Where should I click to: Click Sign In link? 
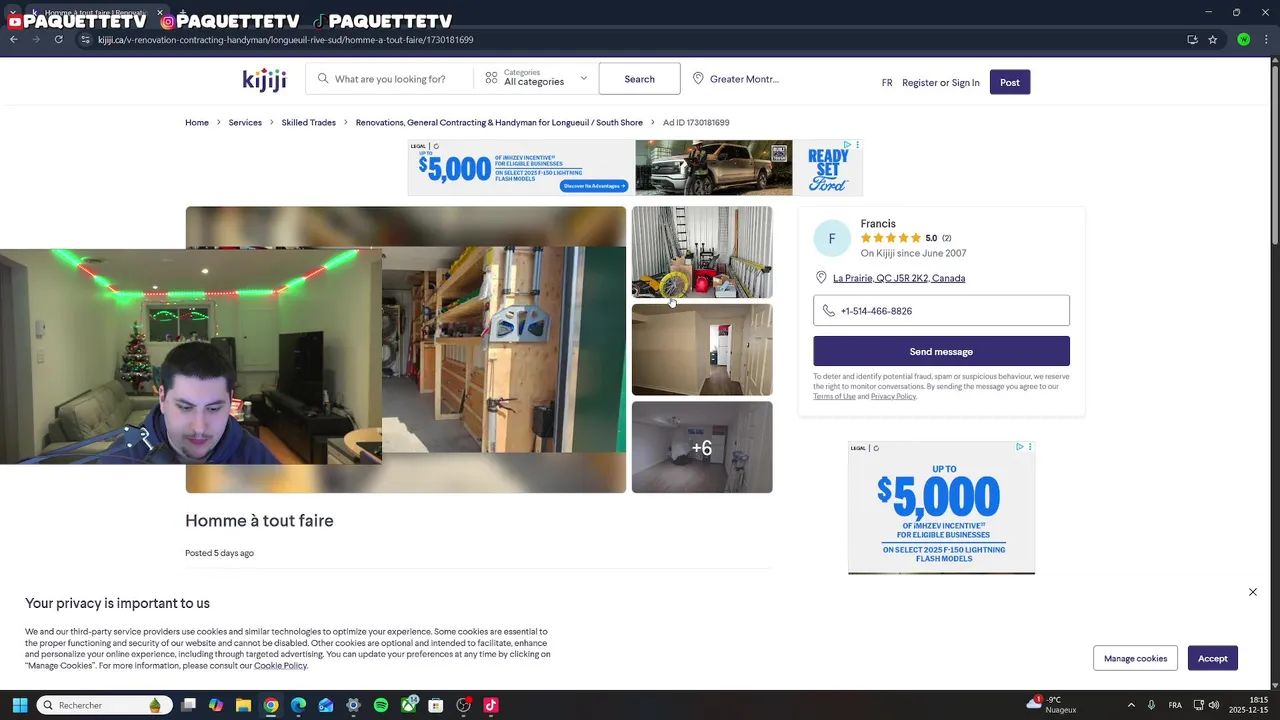pos(966,83)
